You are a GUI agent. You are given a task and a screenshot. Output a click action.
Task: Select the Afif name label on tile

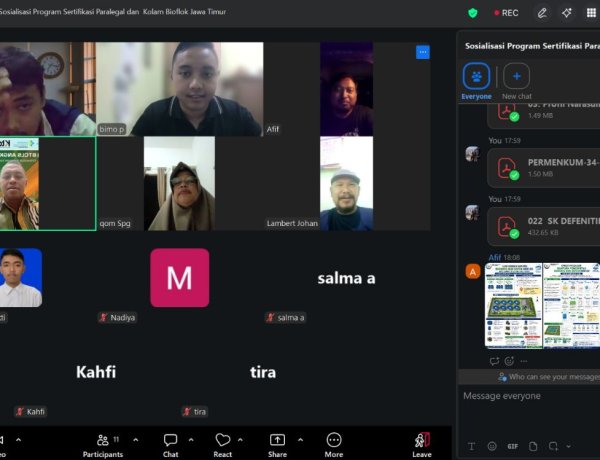point(273,129)
